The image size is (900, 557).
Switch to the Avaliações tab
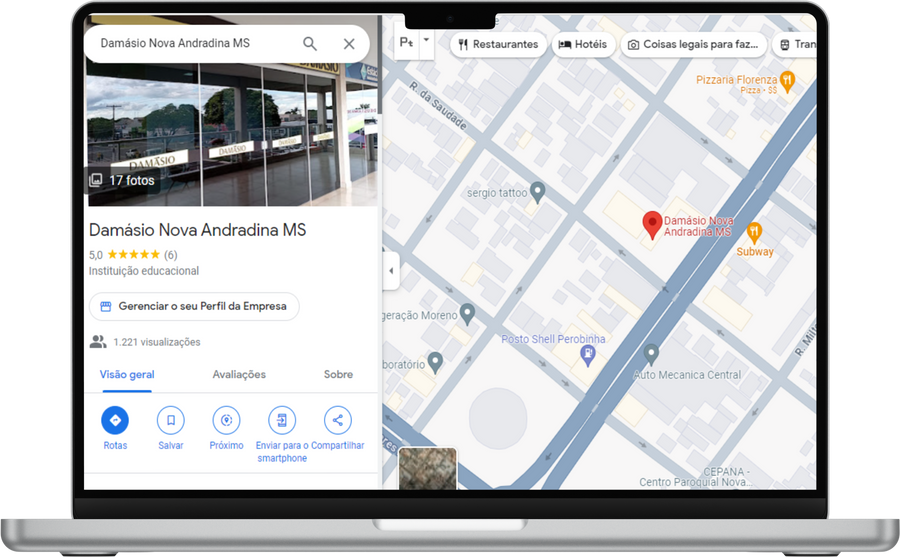point(239,374)
